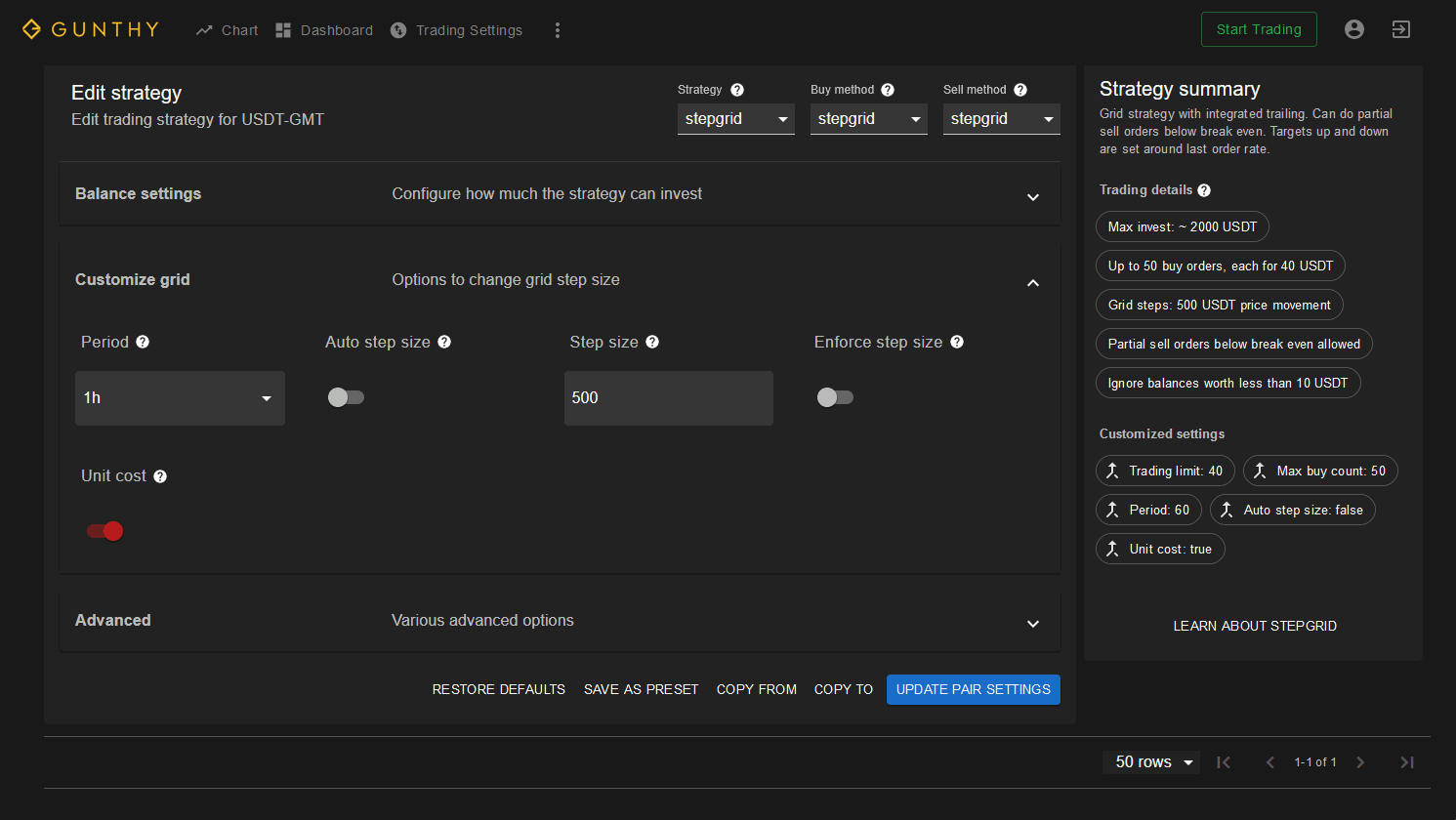Screen dimensions: 1456x820
Task: Click the logout icon in top bar
Action: click(x=1400, y=29)
